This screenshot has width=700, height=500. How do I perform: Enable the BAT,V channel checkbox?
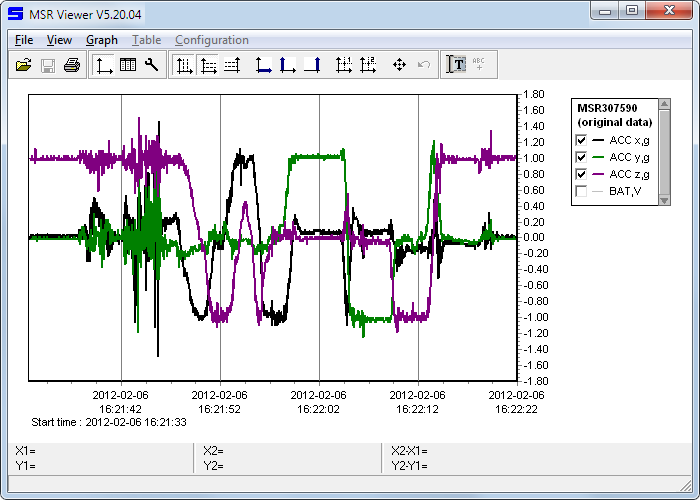[581, 192]
